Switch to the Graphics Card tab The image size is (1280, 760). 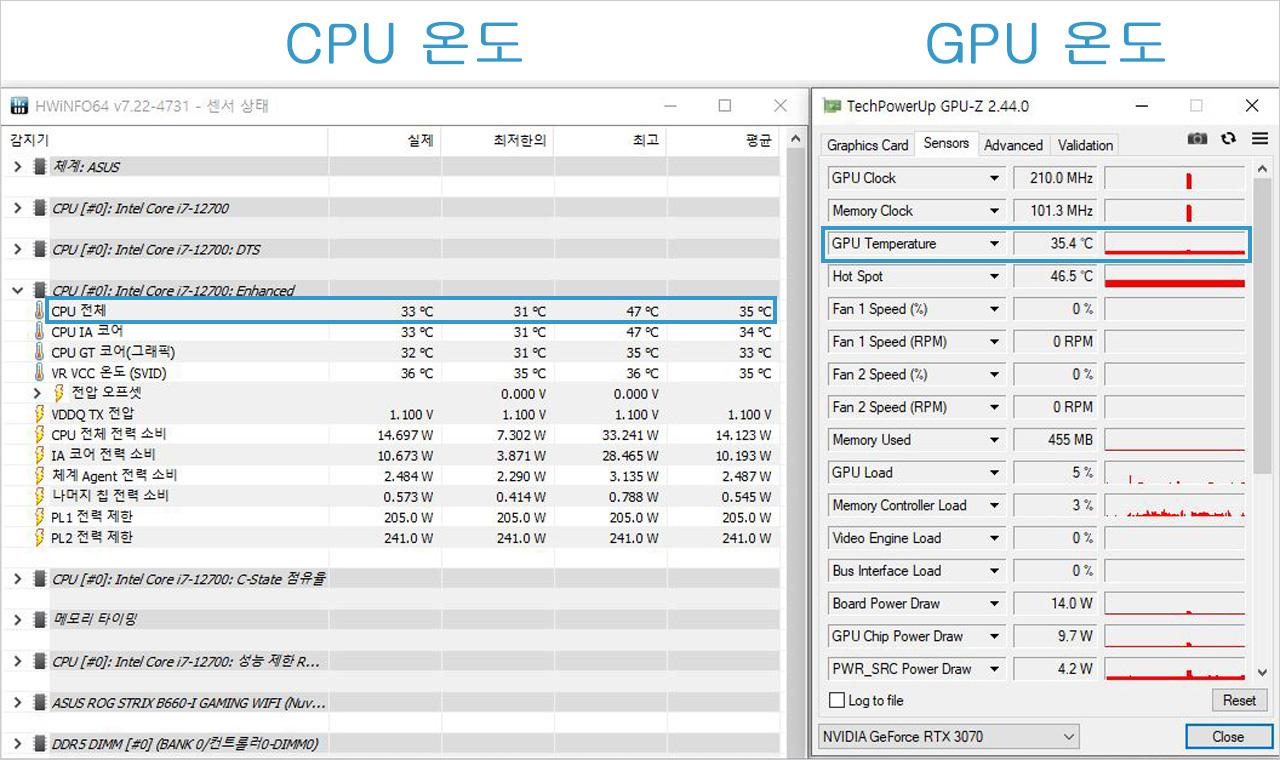(866, 144)
